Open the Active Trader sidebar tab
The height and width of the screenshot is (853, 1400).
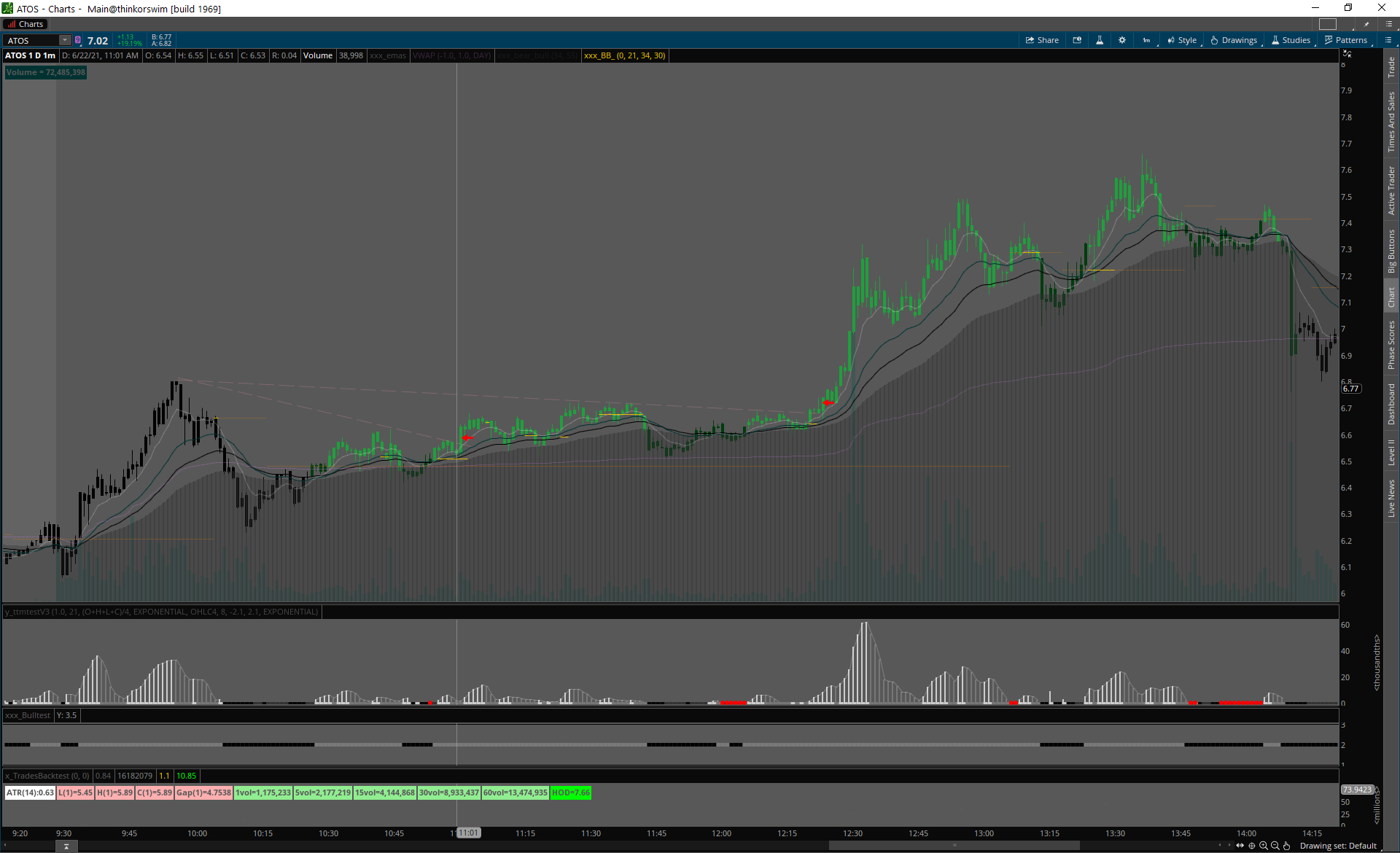[1391, 190]
